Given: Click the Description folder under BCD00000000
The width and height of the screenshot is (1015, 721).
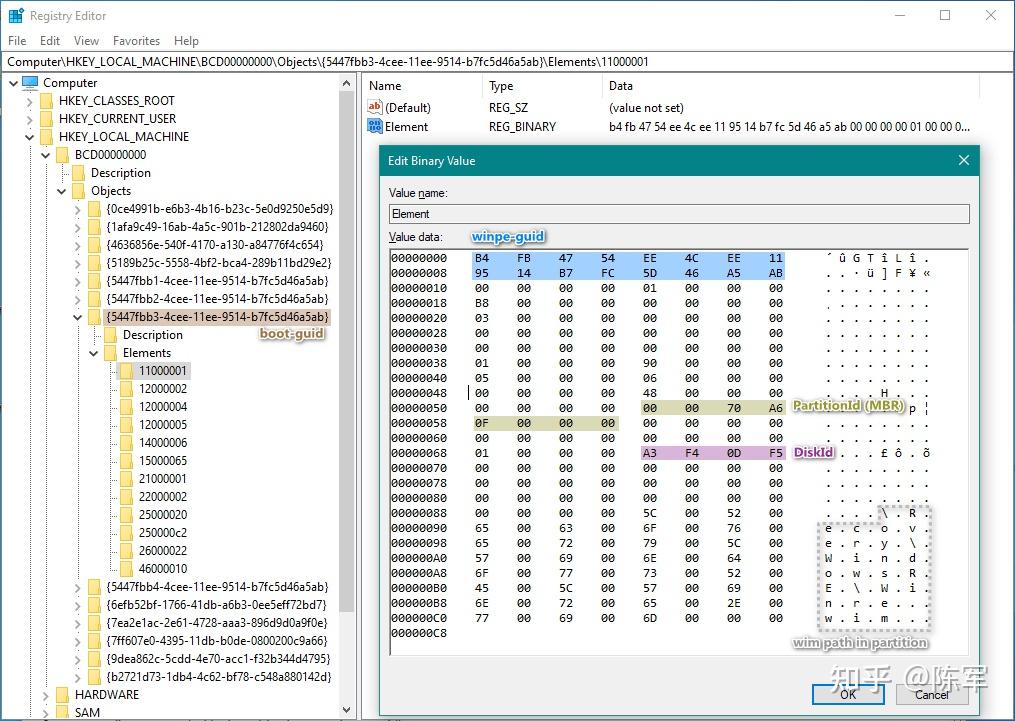Looking at the screenshot, I should (x=120, y=173).
